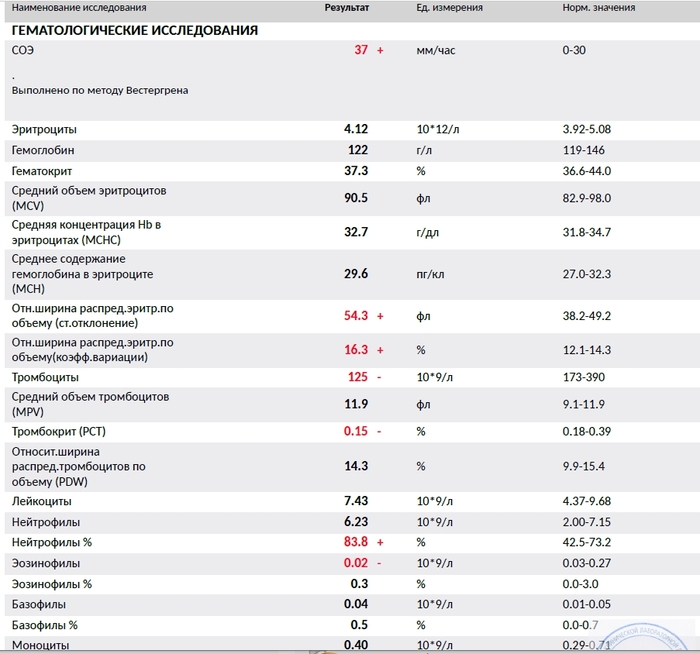The width and height of the screenshot is (700, 654).
Task: Select the MCV result value 90.5
Action: (356, 198)
